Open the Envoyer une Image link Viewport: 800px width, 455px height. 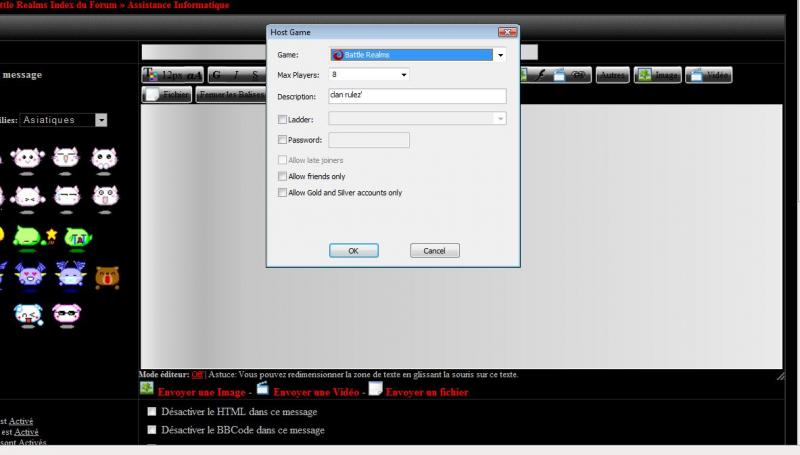[202, 392]
